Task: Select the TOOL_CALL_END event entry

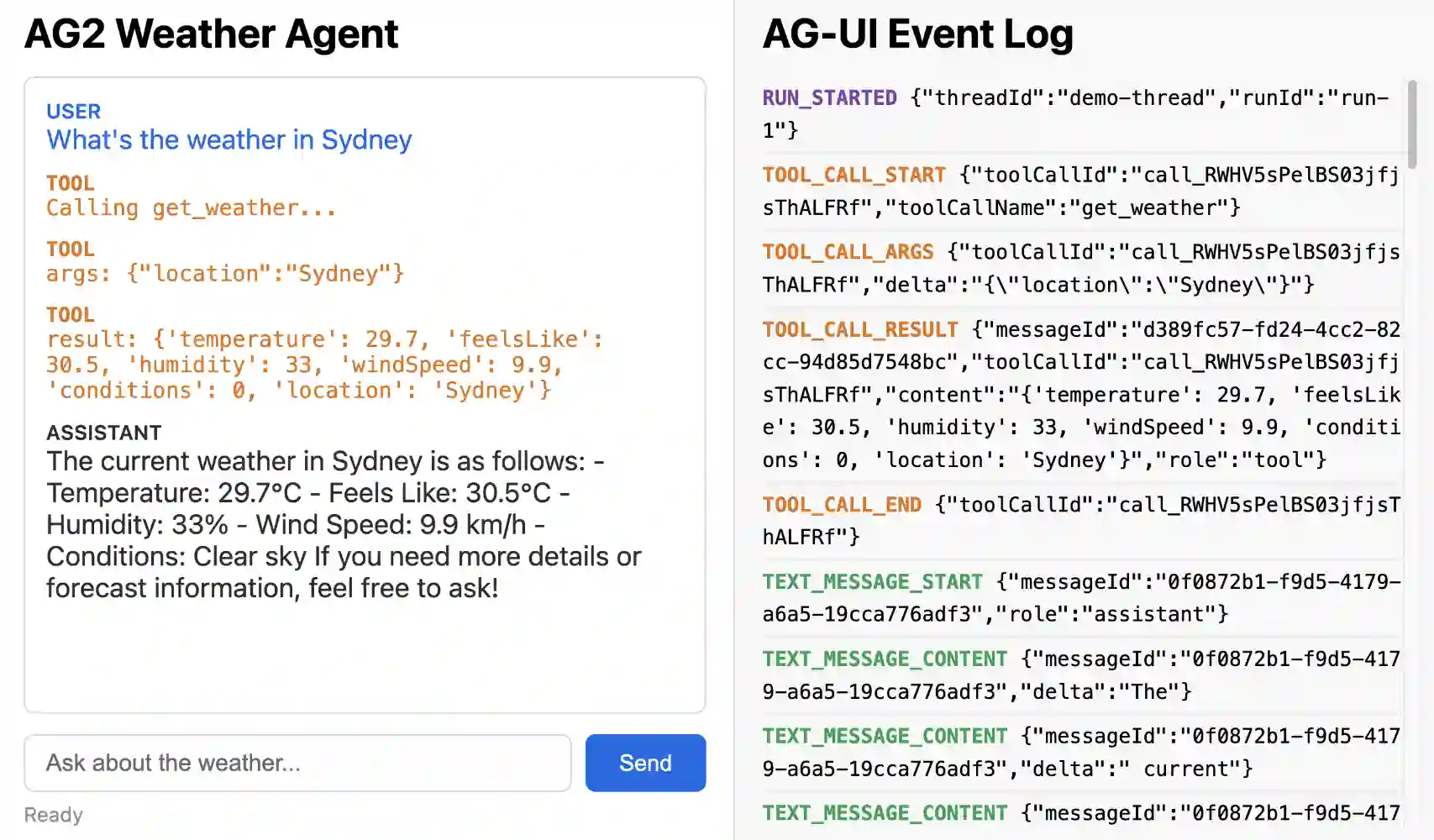Action: (1081, 521)
